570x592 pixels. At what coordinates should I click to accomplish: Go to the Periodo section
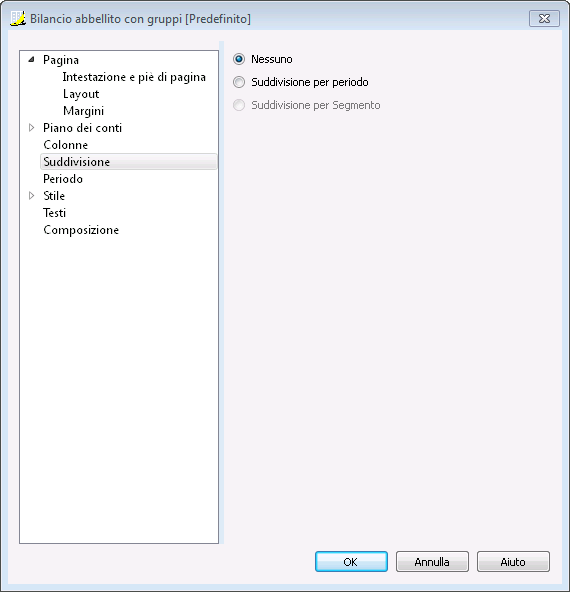tap(63, 179)
